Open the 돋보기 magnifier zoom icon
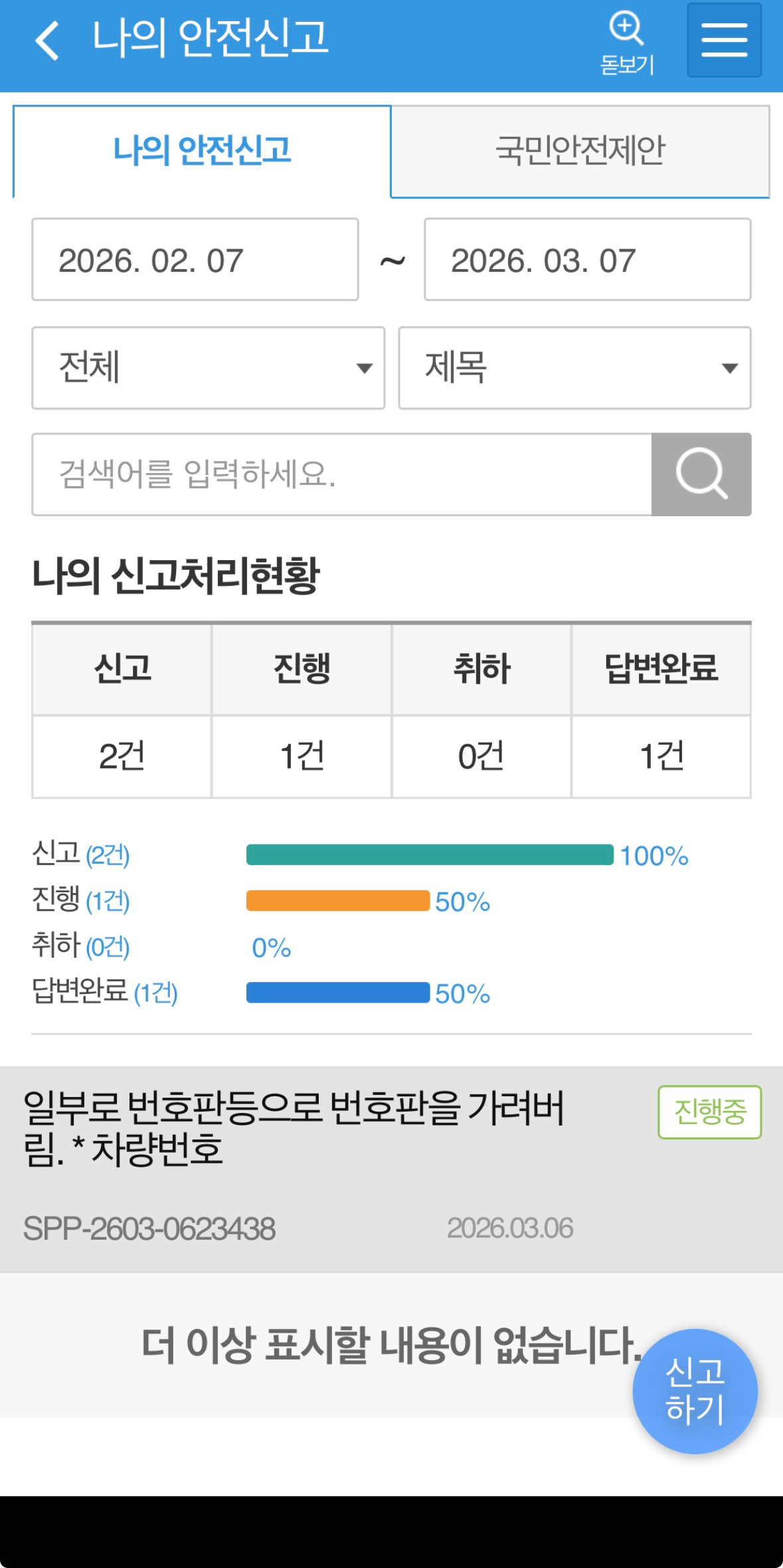The height and width of the screenshot is (1568, 783). point(627,43)
